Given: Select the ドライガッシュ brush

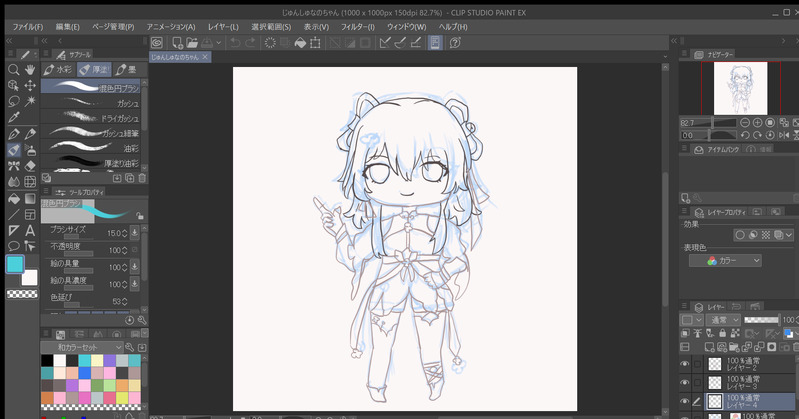Looking at the screenshot, I should [91, 118].
